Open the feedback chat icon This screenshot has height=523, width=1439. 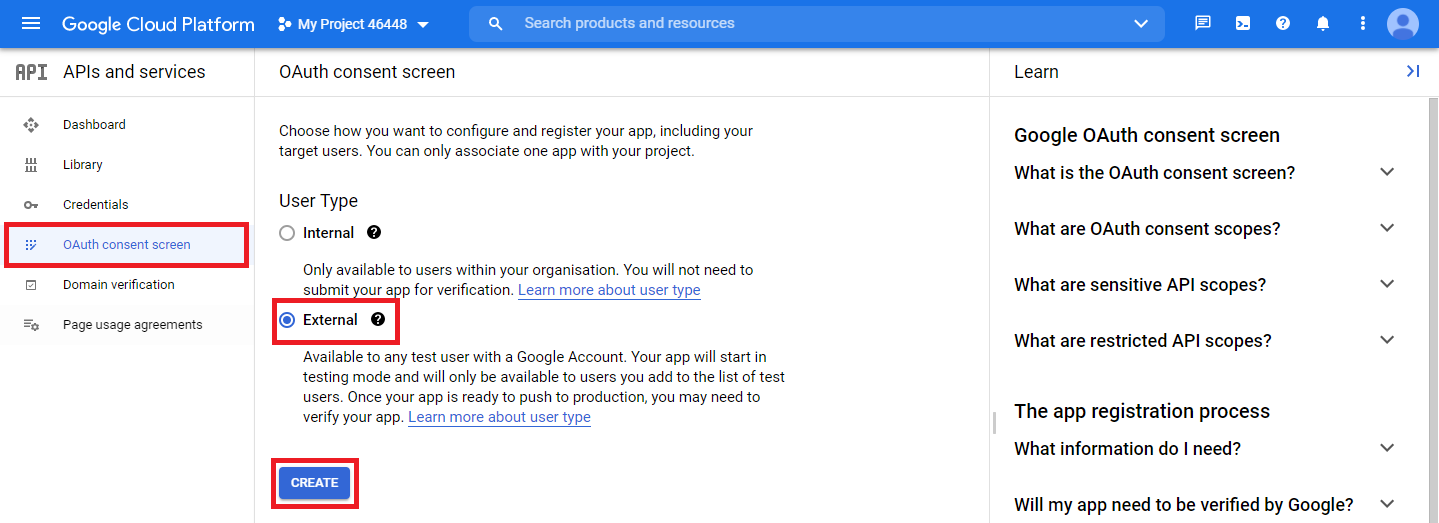(1203, 23)
